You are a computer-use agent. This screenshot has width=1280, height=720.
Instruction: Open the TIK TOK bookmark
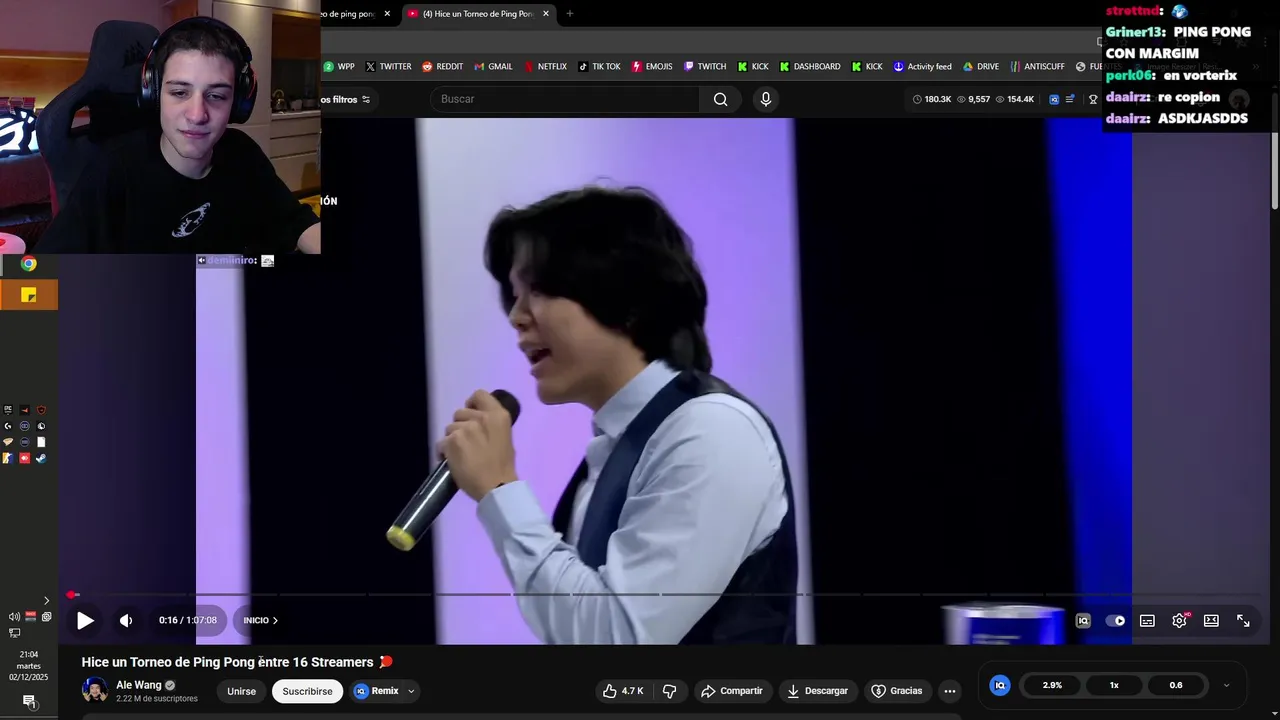point(599,66)
